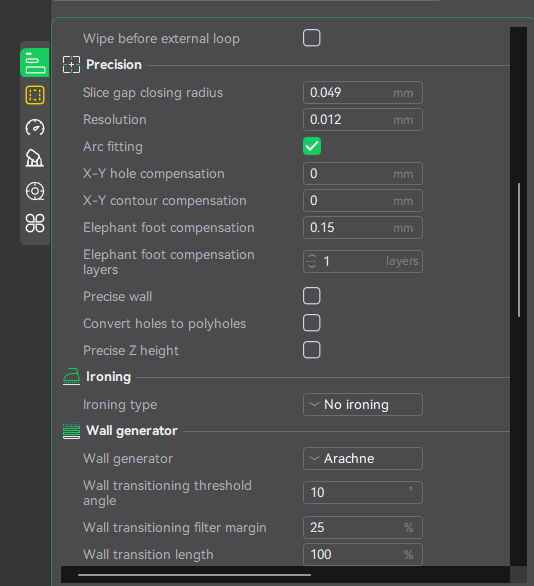534x586 pixels.
Task: Uncheck the Arc fitting checkbox
Action: [312, 146]
